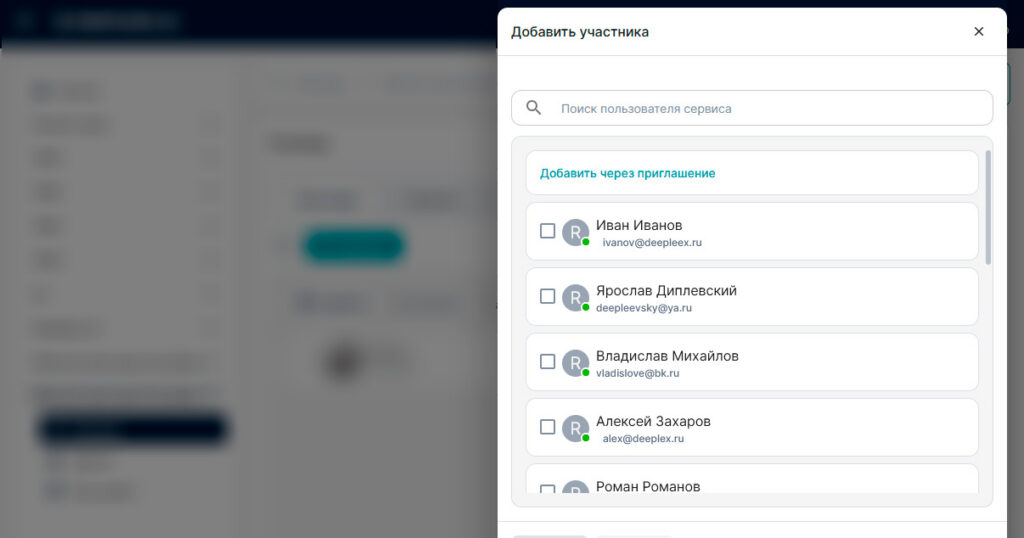This screenshot has height=538, width=1024.
Task: Click the search magnifier icon
Action: click(534, 108)
